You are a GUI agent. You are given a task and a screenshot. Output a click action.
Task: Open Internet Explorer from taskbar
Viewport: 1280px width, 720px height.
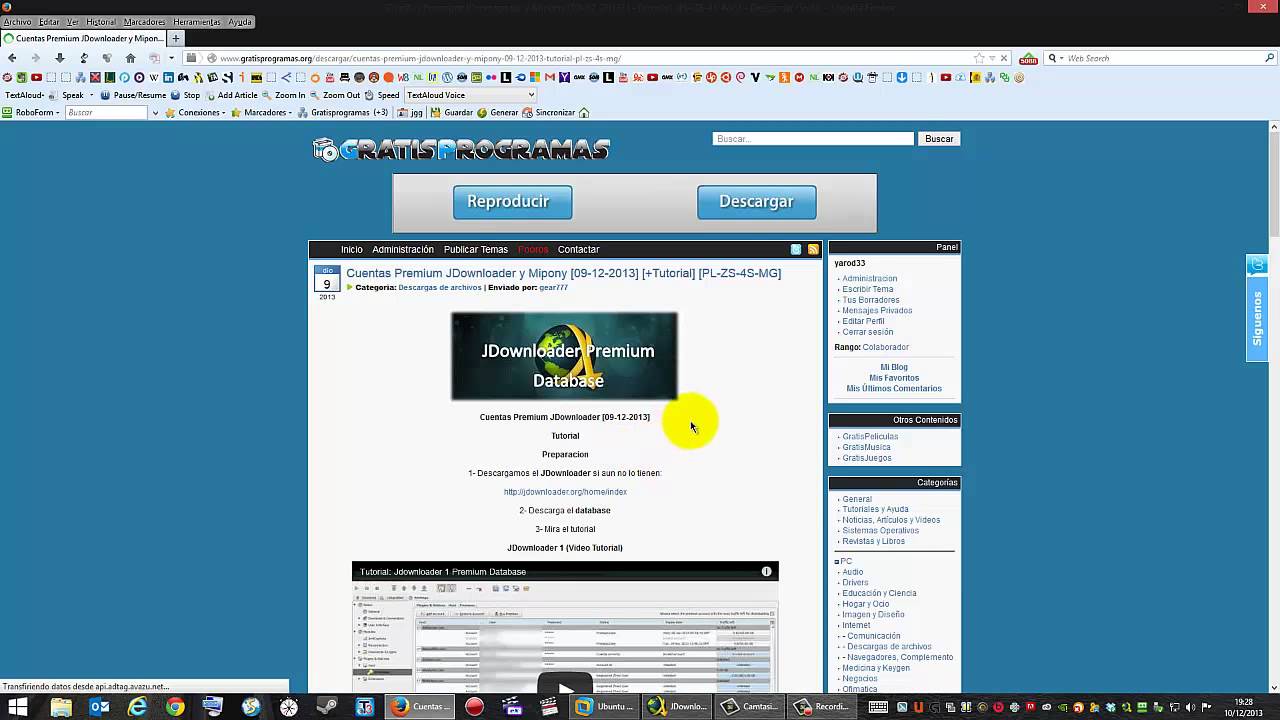coord(137,707)
